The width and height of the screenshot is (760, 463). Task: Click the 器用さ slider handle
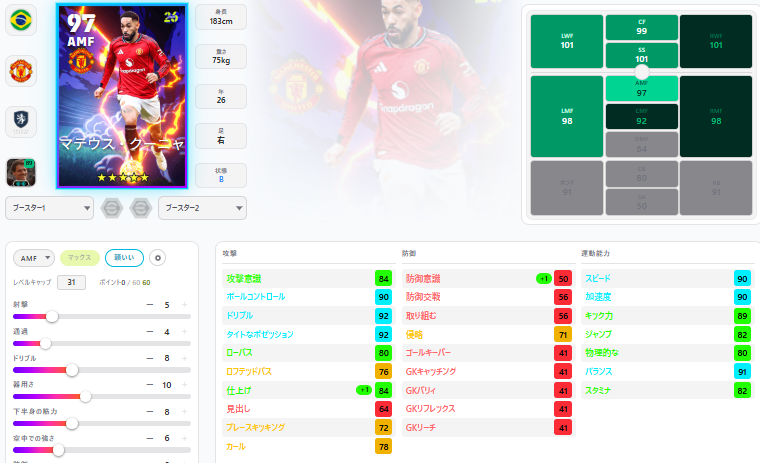tap(85, 397)
